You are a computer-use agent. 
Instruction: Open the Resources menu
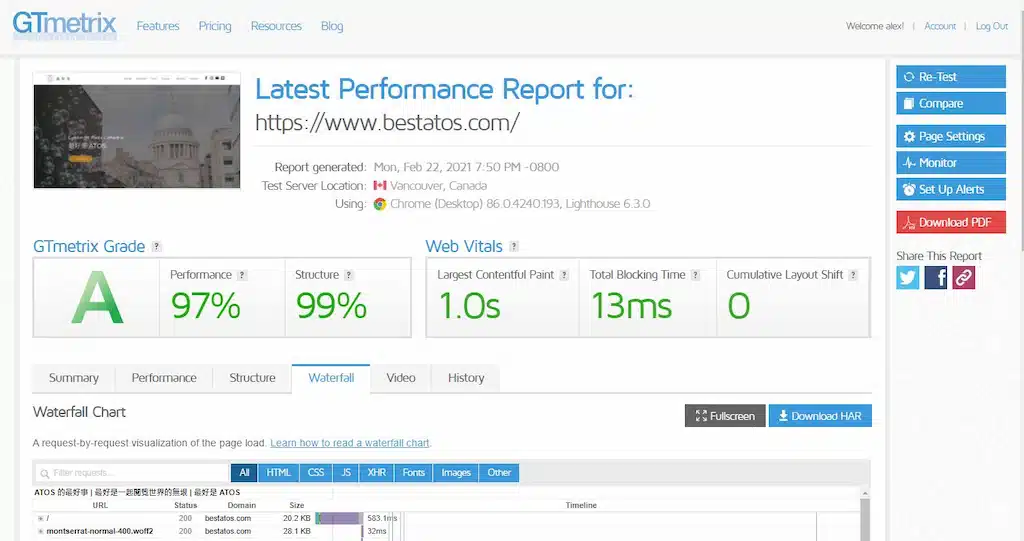(276, 26)
